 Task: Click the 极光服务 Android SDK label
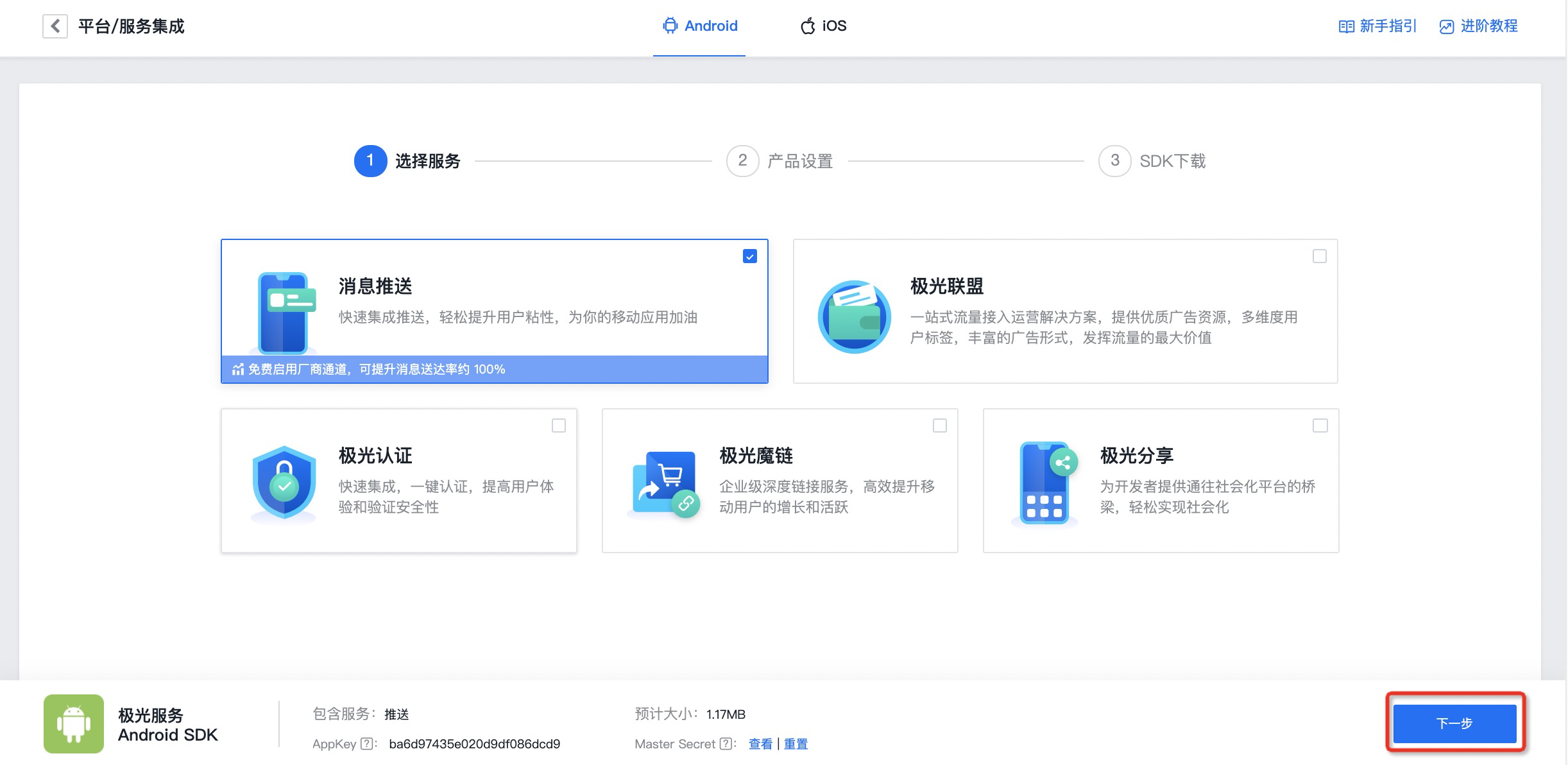(167, 725)
